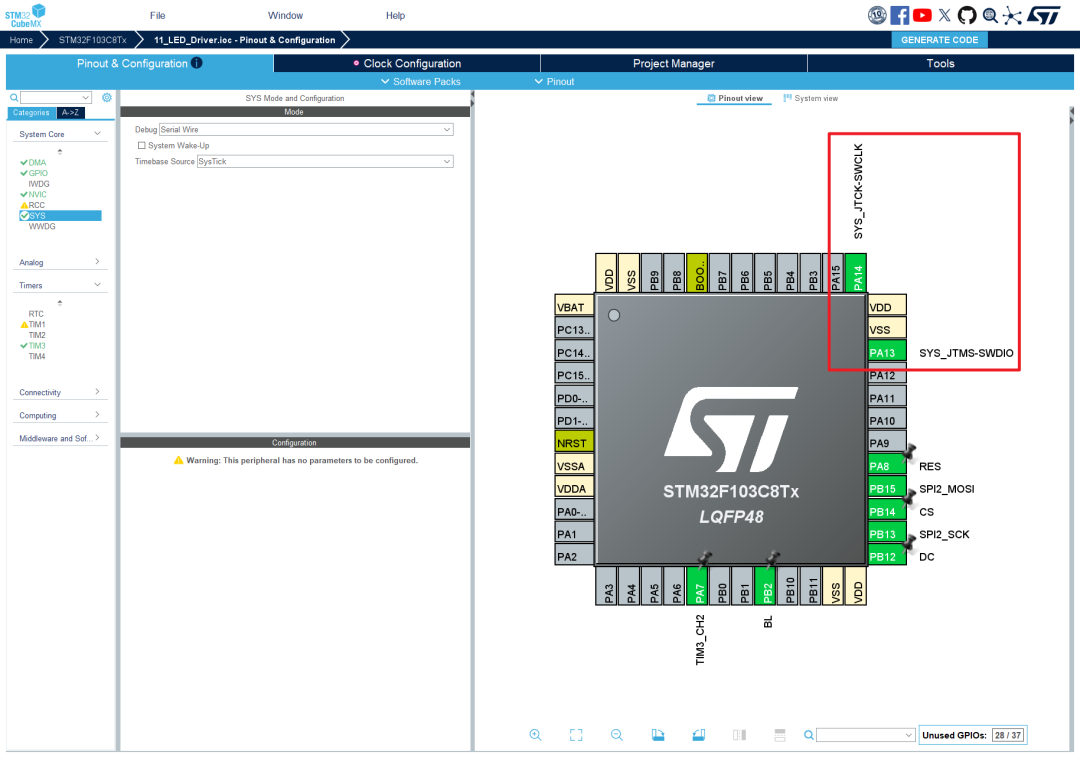Select the PA7 TIM3_CH2 pin

pos(697,585)
